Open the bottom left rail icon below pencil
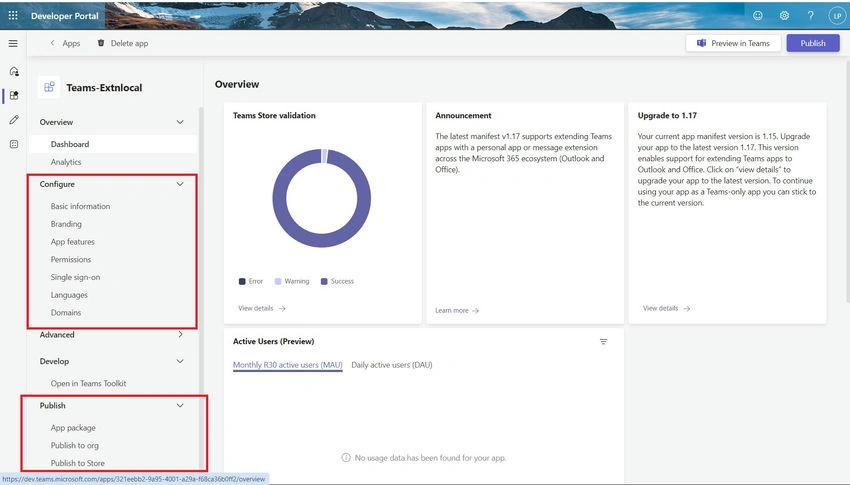The height and width of the screenshot is (485, 850). (14, 144)
